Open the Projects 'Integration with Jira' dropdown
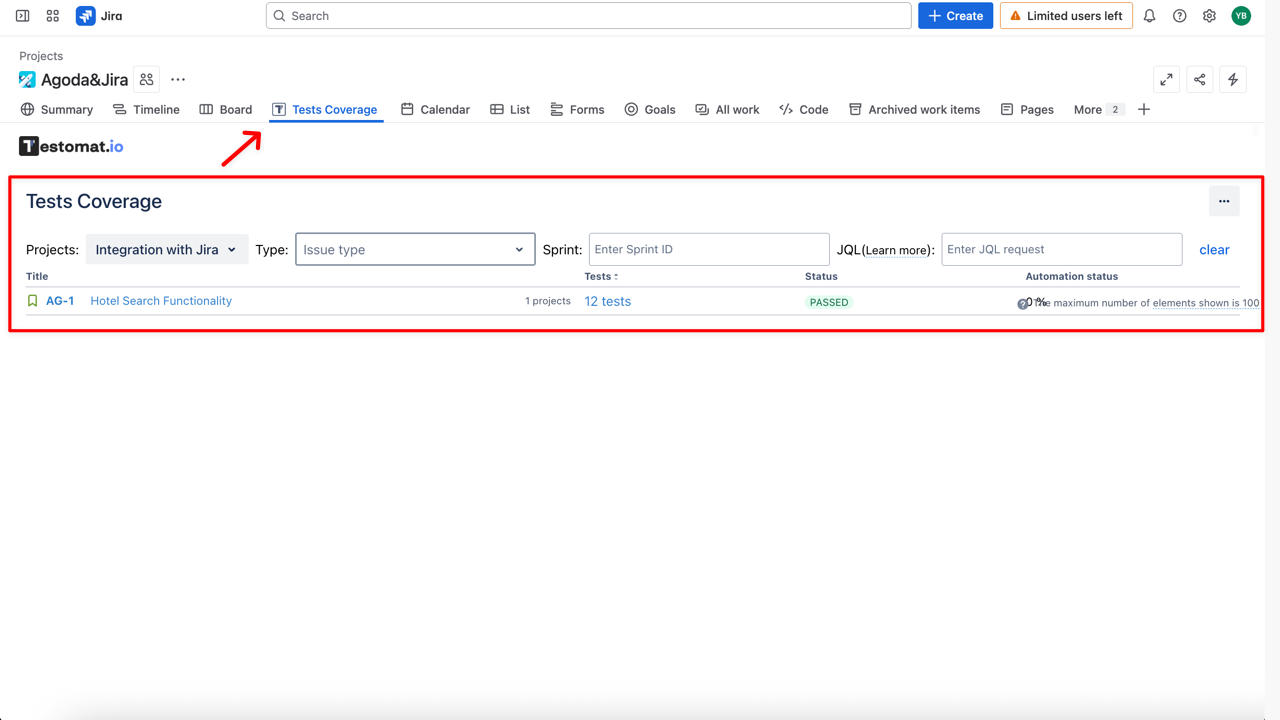 point(166,250)
